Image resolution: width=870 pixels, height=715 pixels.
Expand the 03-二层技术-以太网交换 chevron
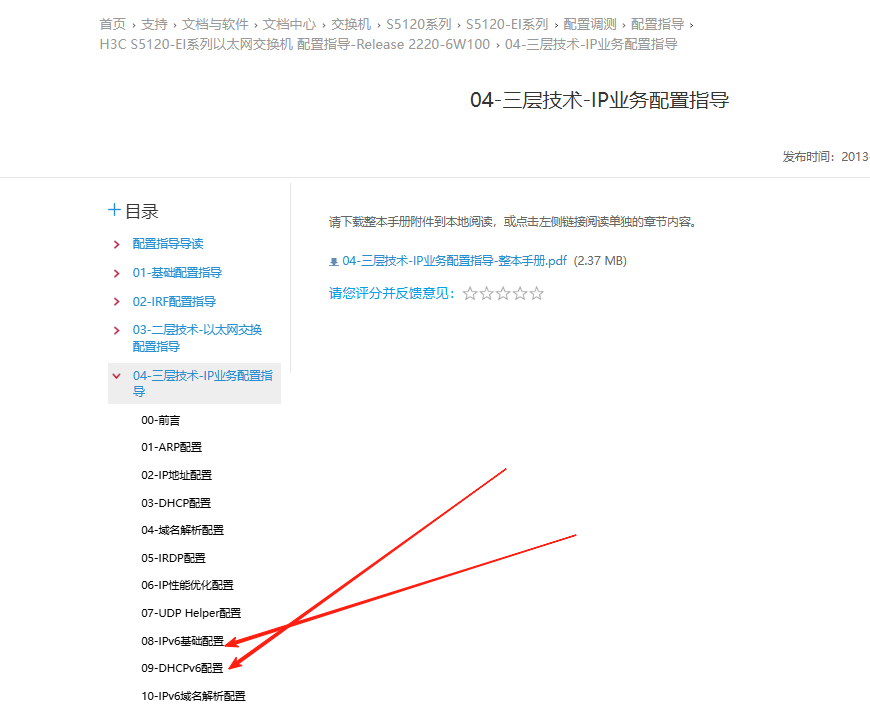click(117, 331)
